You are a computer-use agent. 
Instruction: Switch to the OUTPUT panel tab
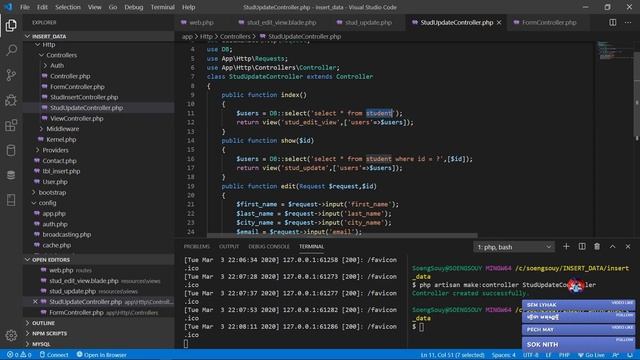pyautogui.click(x=229, y=247)
